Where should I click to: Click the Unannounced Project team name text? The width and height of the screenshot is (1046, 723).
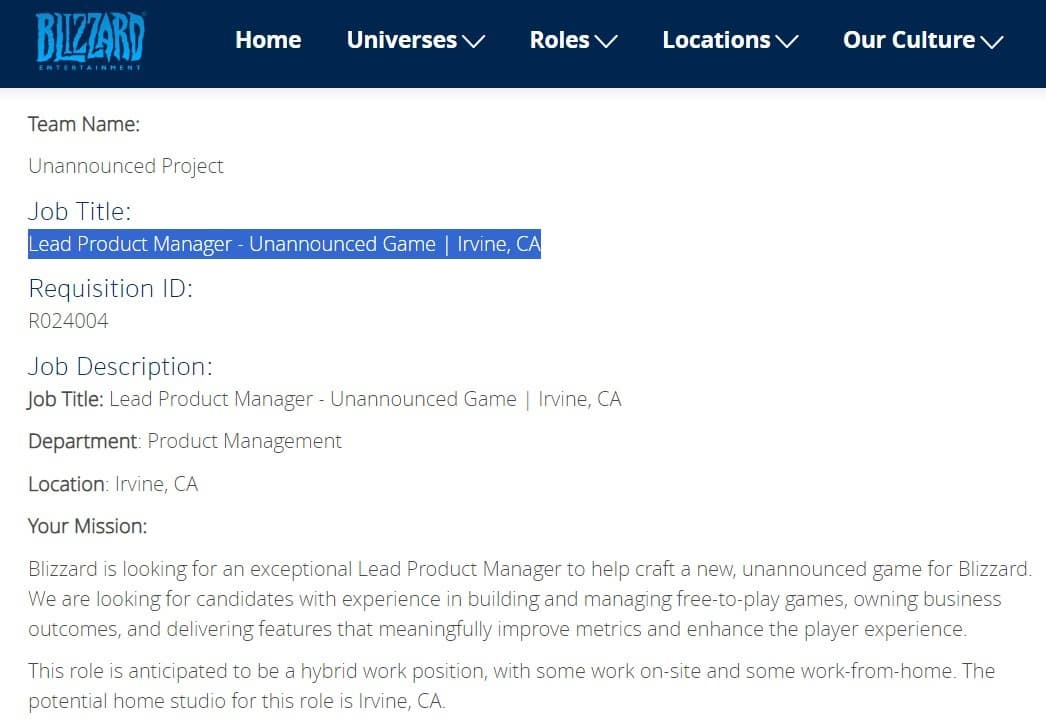coord(126,166)
